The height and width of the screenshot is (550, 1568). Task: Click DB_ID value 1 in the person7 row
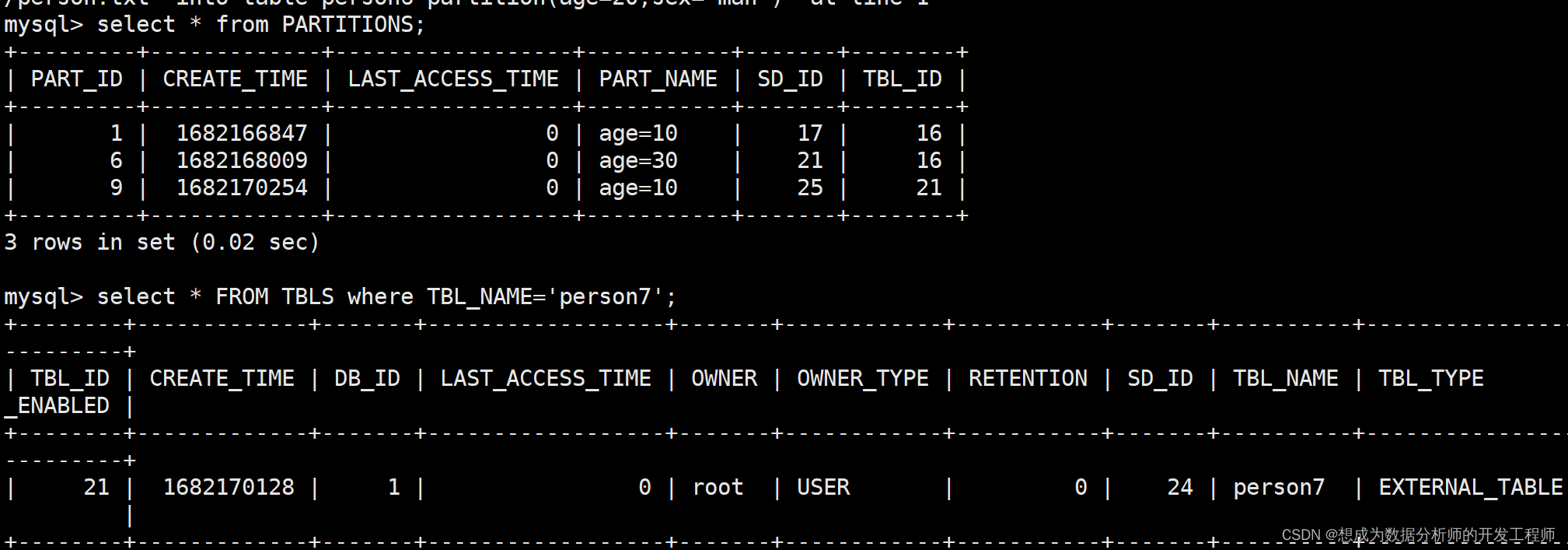[394, 488]
